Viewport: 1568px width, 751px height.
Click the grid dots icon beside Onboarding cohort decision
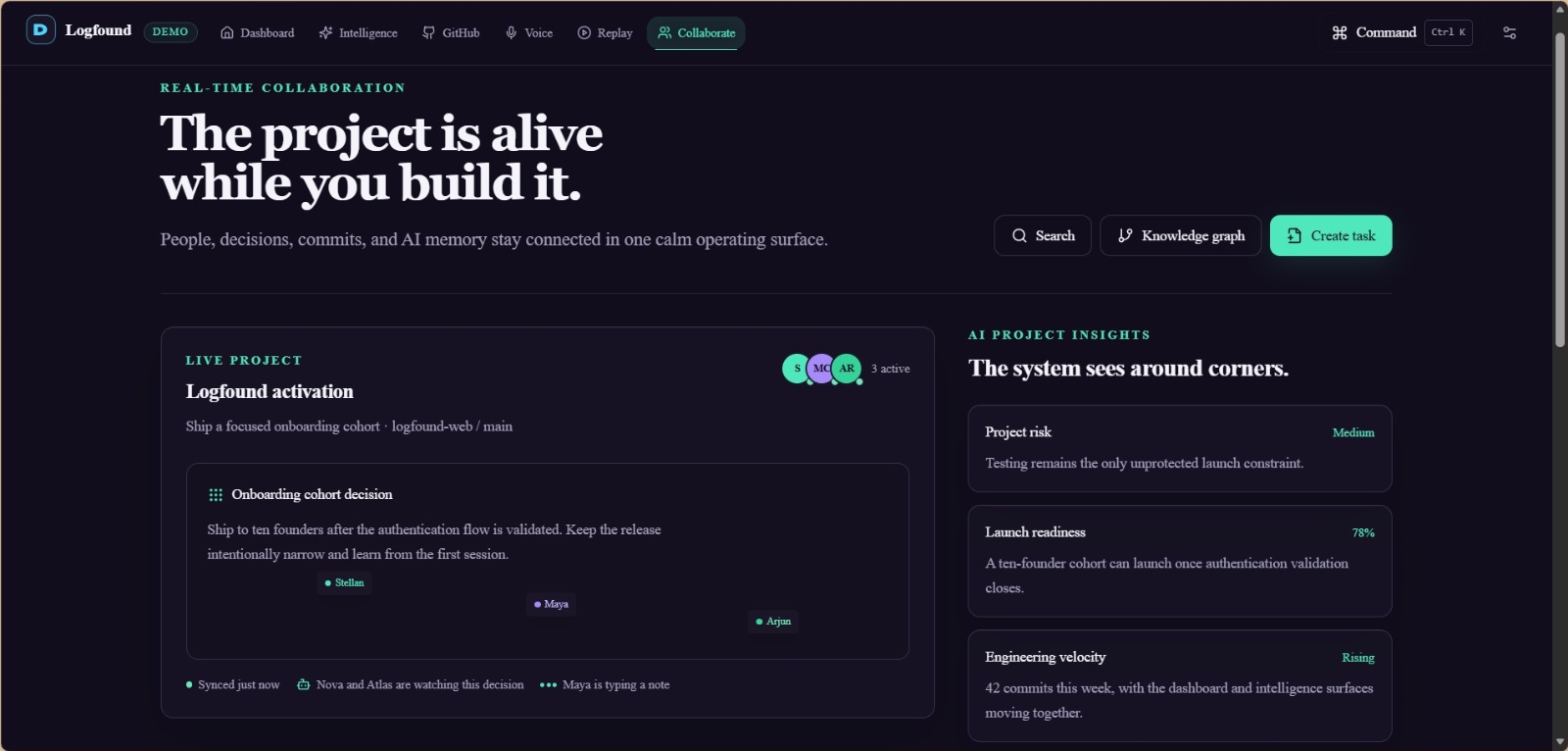[x=216, y=495]
